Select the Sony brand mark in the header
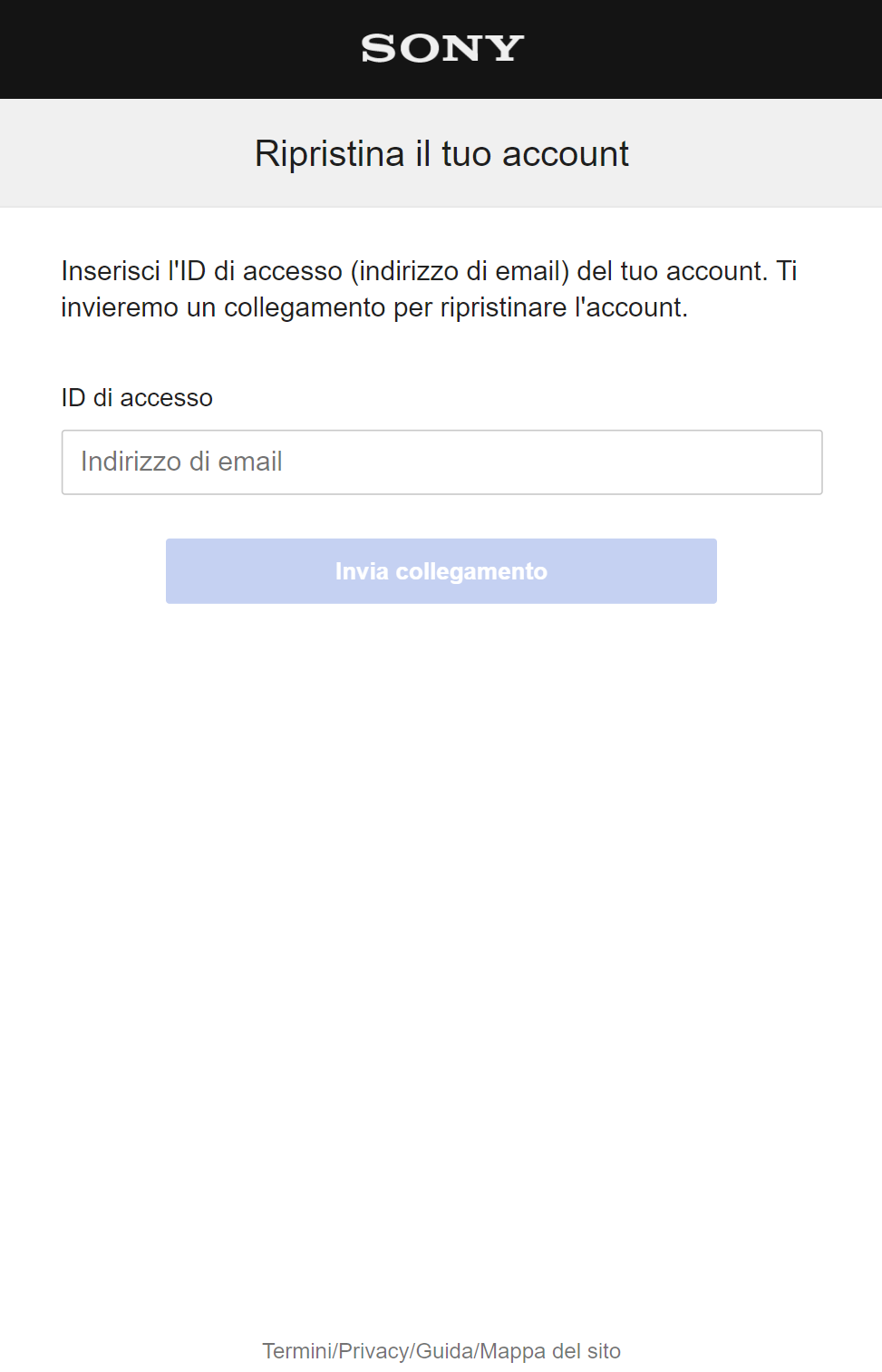 coord(441,48)
